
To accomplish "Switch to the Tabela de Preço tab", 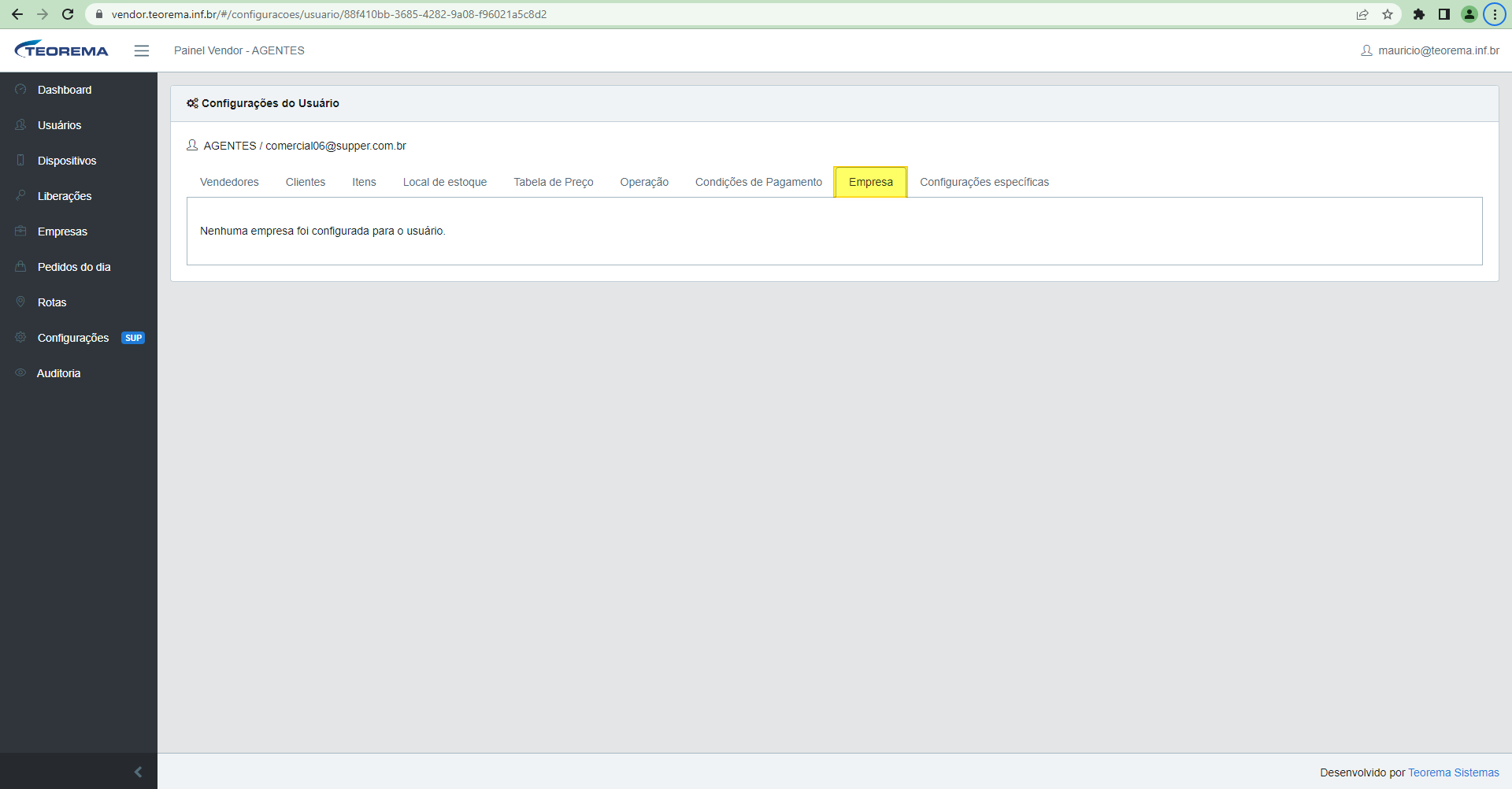I will [554, 182].
